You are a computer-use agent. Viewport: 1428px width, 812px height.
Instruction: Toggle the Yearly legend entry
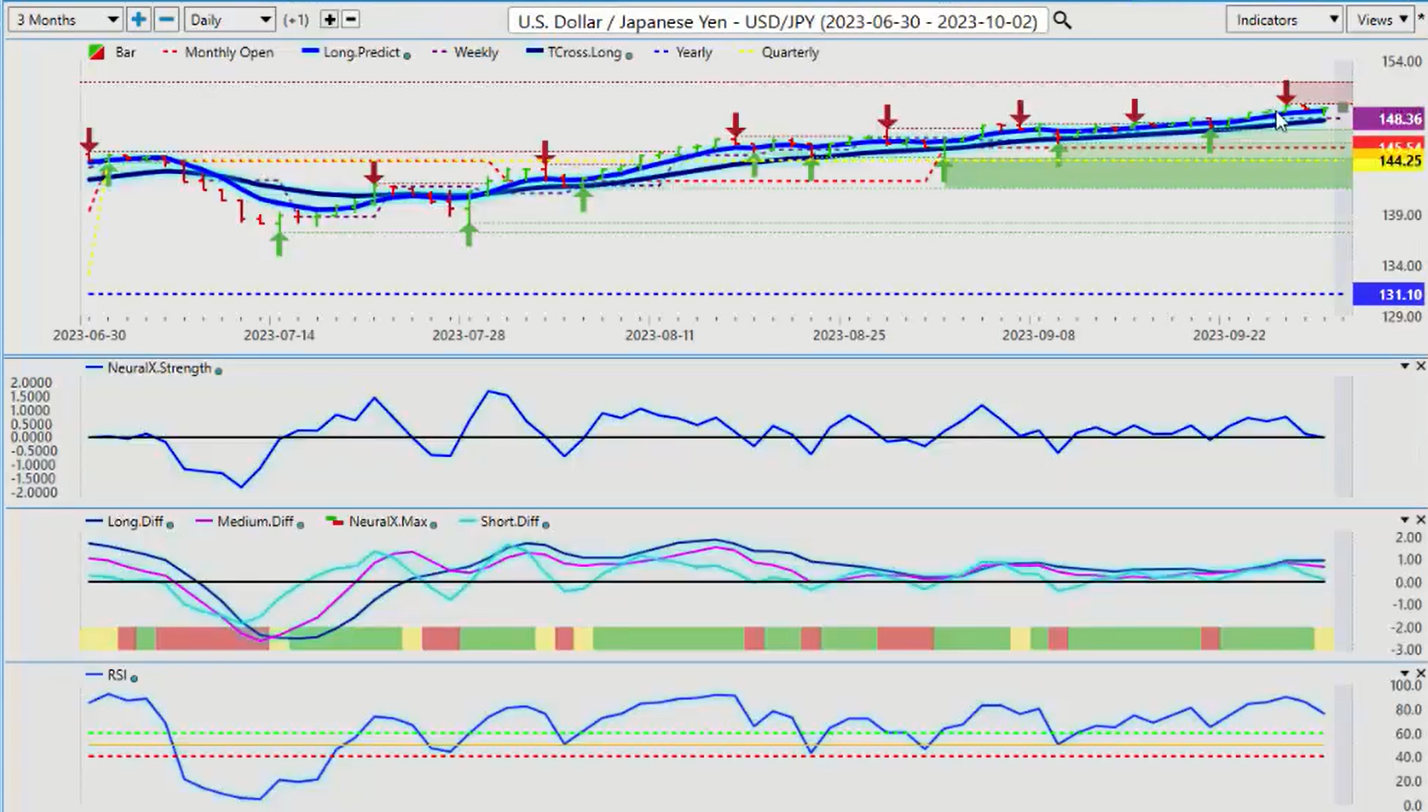pyautogui.click(x=684, y=52)
